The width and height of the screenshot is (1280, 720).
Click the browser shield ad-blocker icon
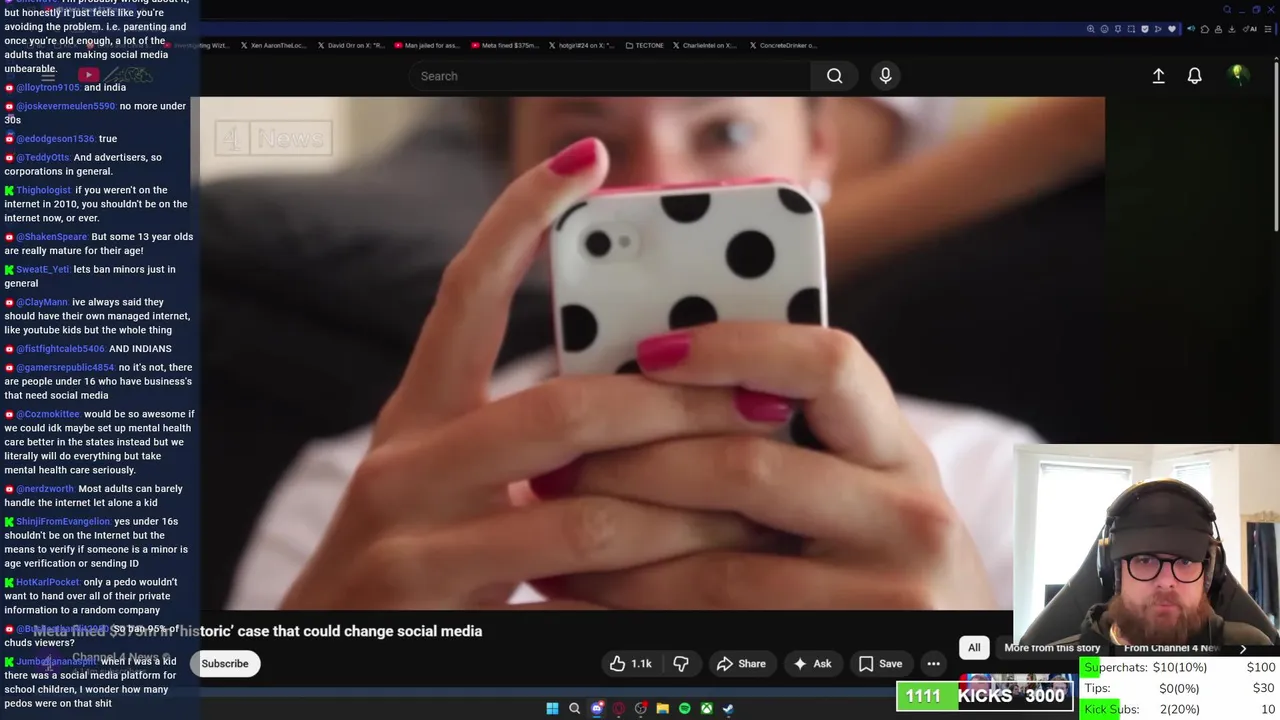(1145, 29)
